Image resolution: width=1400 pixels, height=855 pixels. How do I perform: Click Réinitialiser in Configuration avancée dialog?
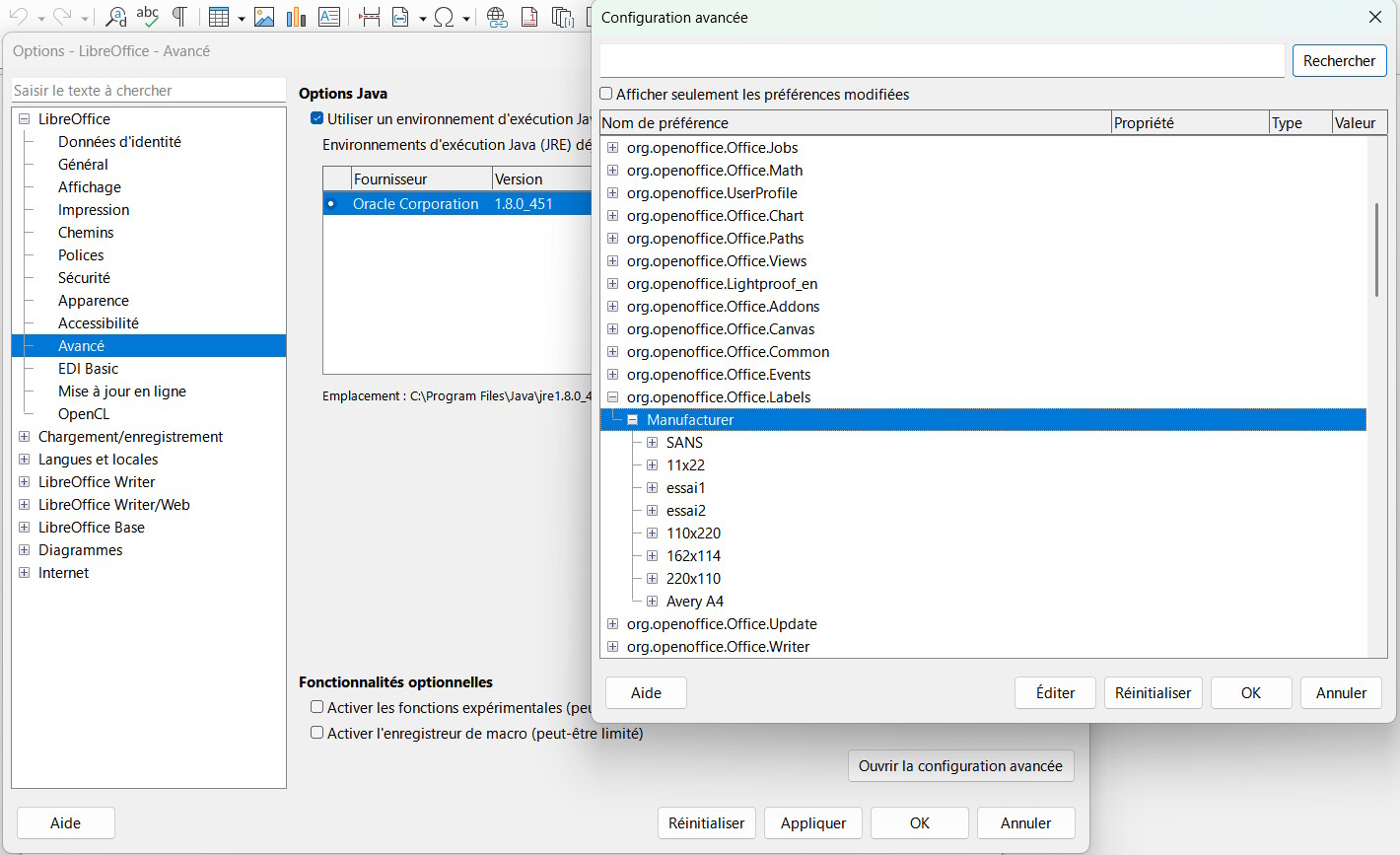[1153, 692]
